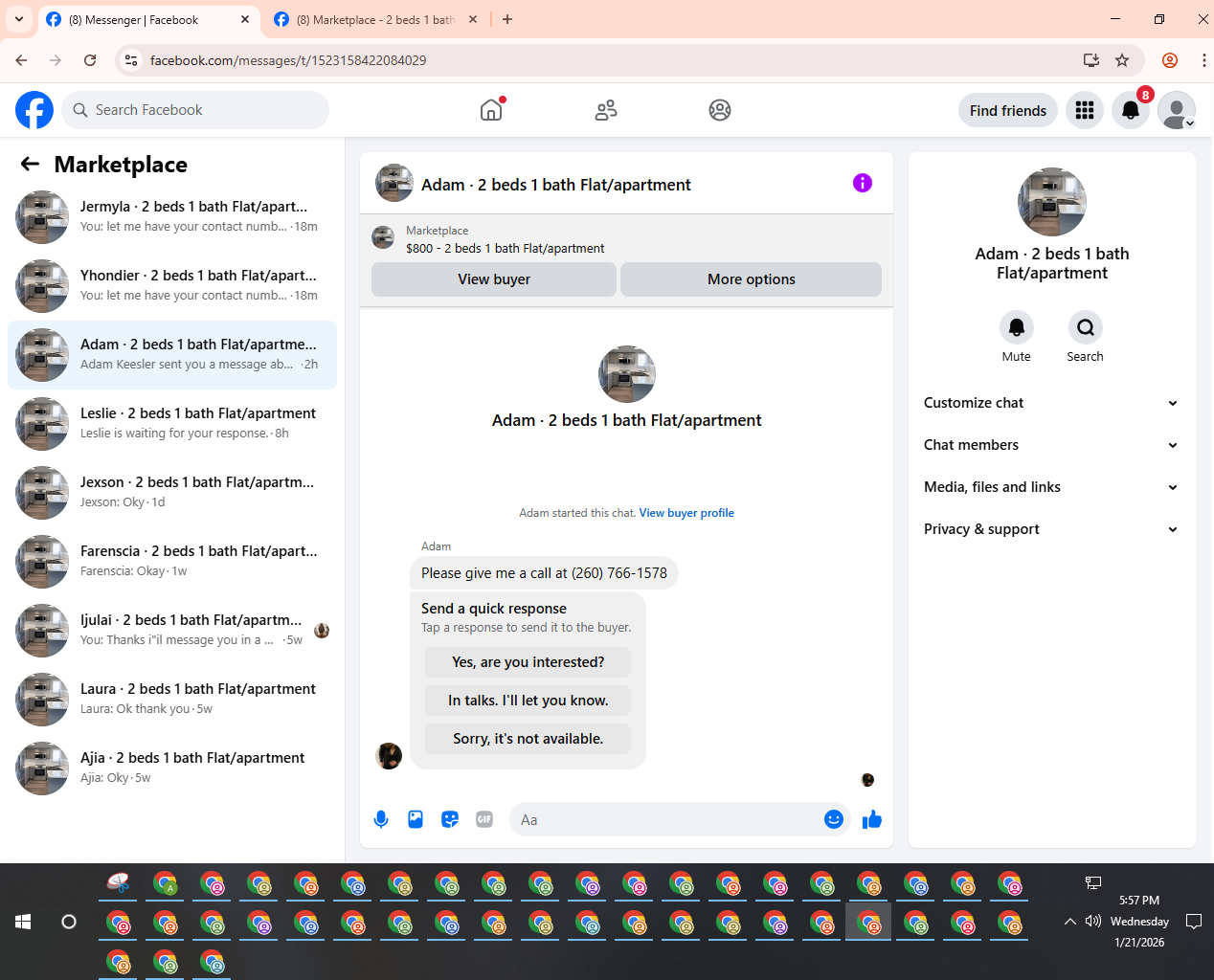Open the Chrome tab search dropdown
The width and height of the screenshot is (1214, 980).
[18, 19]
